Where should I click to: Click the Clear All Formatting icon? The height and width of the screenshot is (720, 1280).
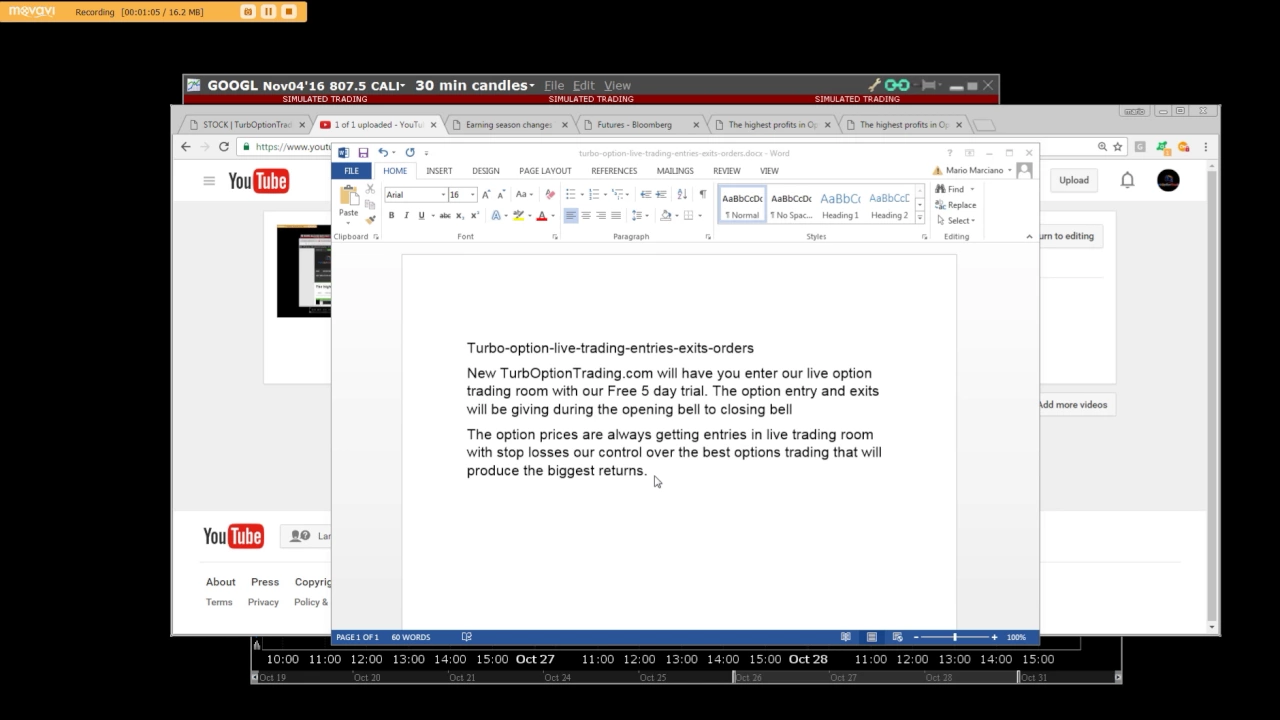(549, 195)
